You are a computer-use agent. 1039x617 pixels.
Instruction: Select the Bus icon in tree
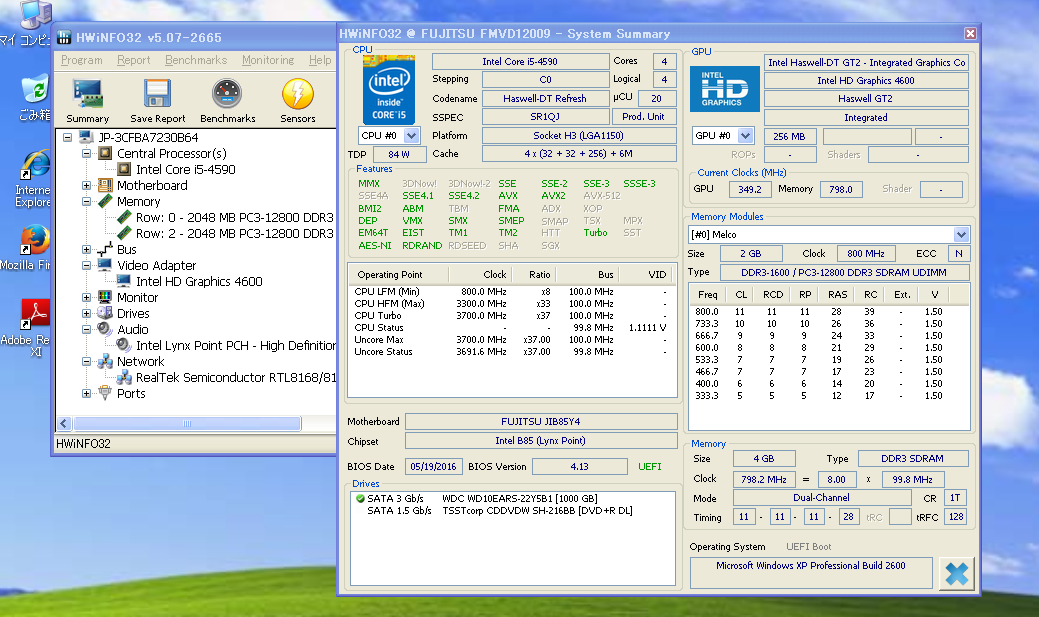click(105, 250)
